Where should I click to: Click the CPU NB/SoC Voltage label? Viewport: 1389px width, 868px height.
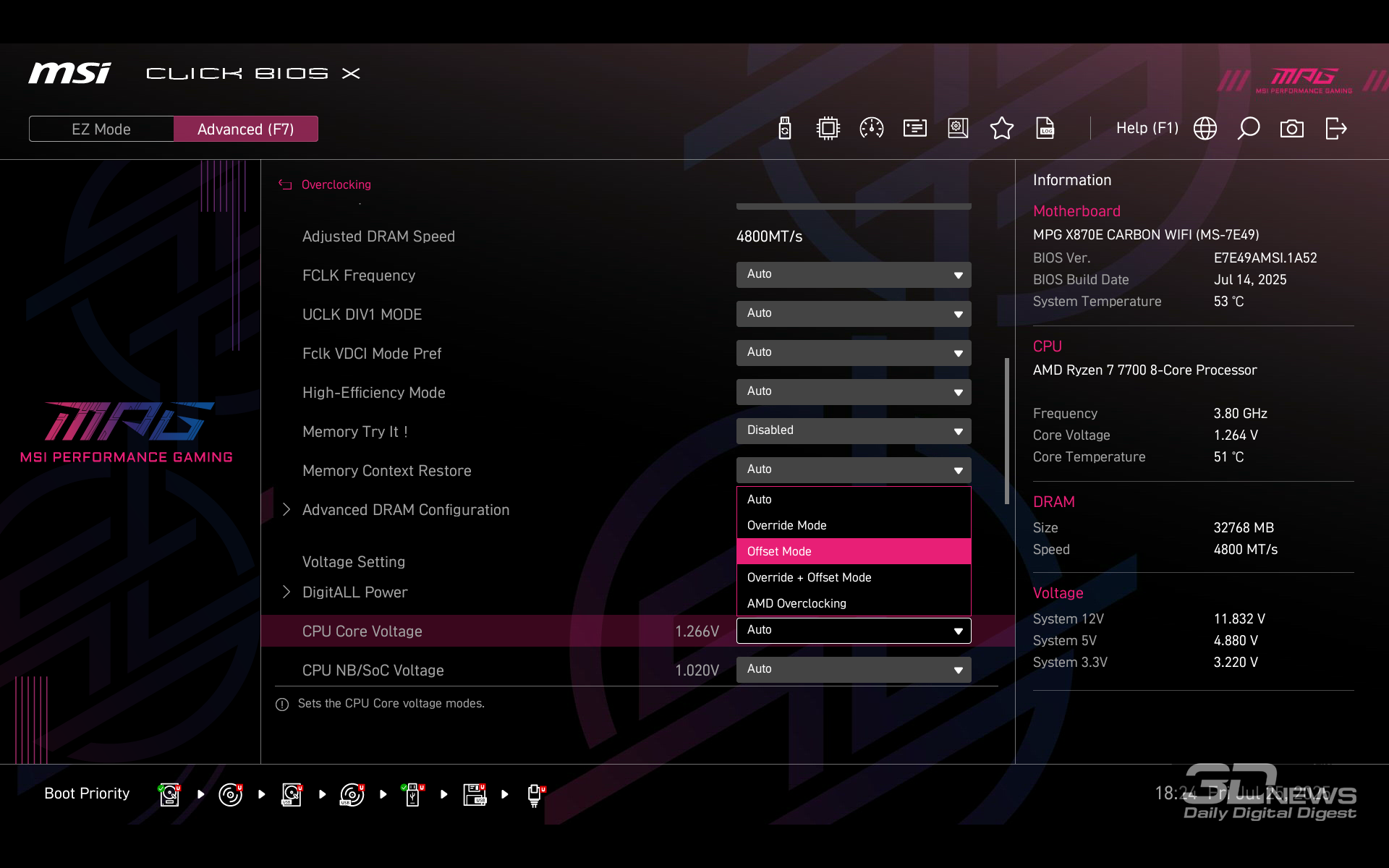pyautogui.click(x=373, y=671)
